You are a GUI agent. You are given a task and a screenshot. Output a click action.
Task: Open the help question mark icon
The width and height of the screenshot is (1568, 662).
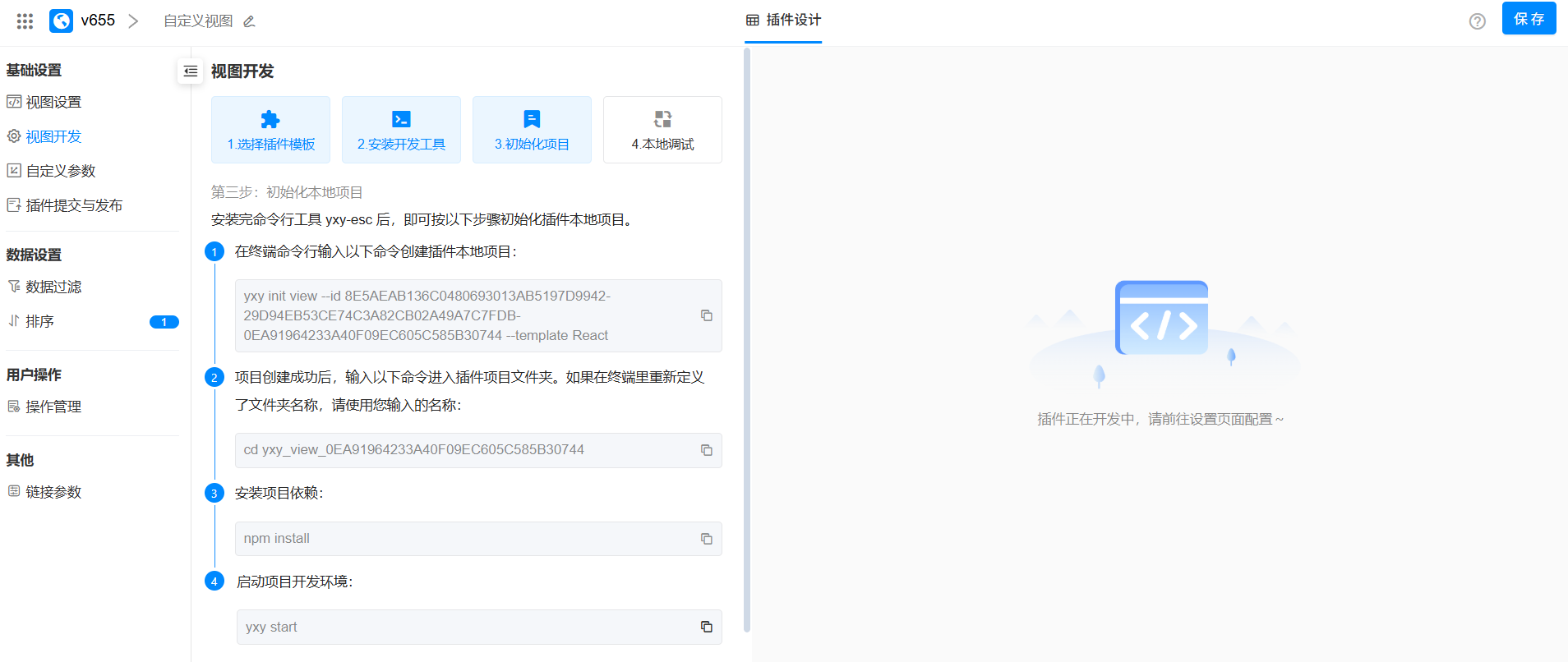(x=1477, y=21)
